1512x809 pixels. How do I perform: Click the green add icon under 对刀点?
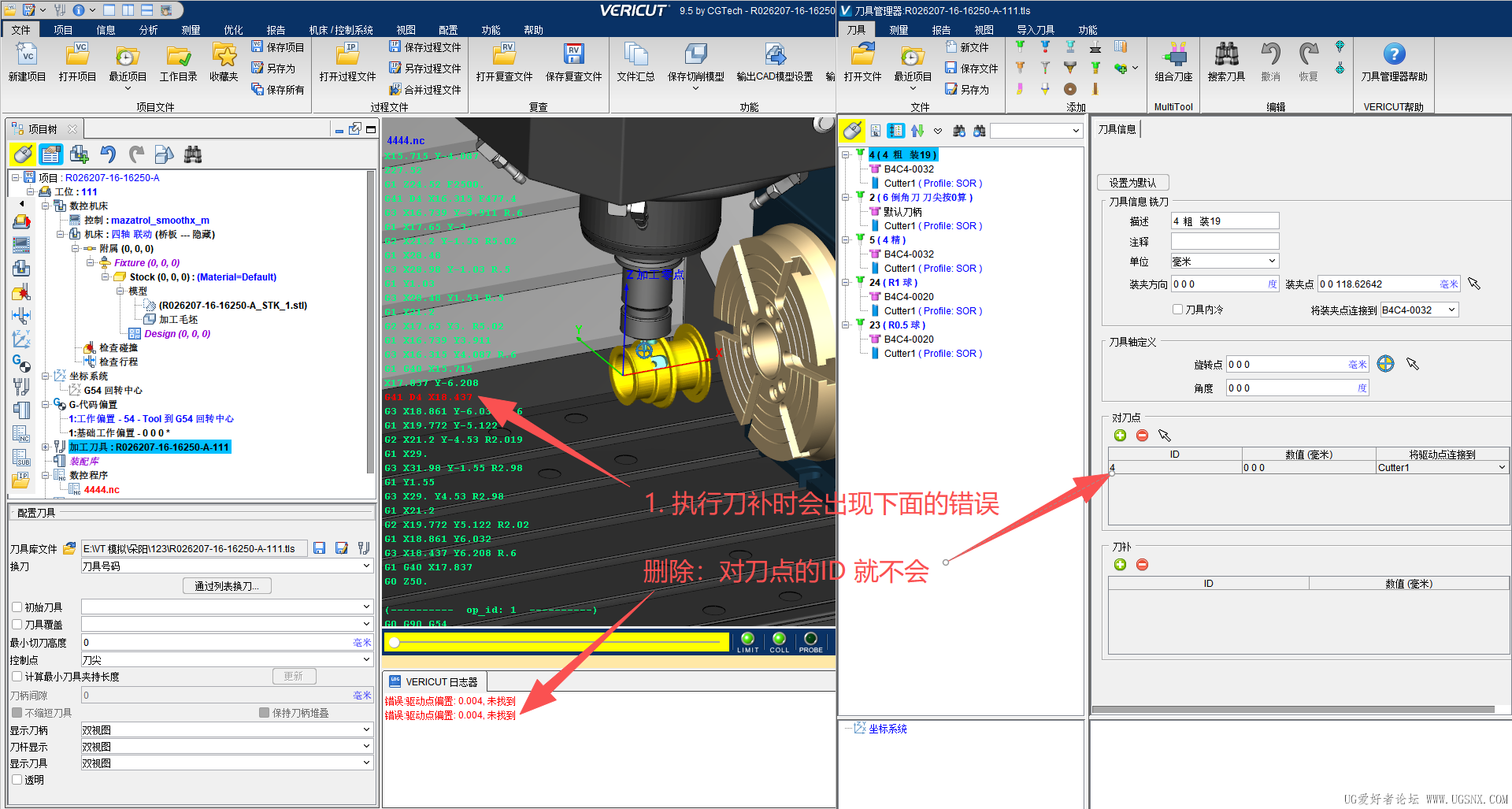(x=1120, y=436)
